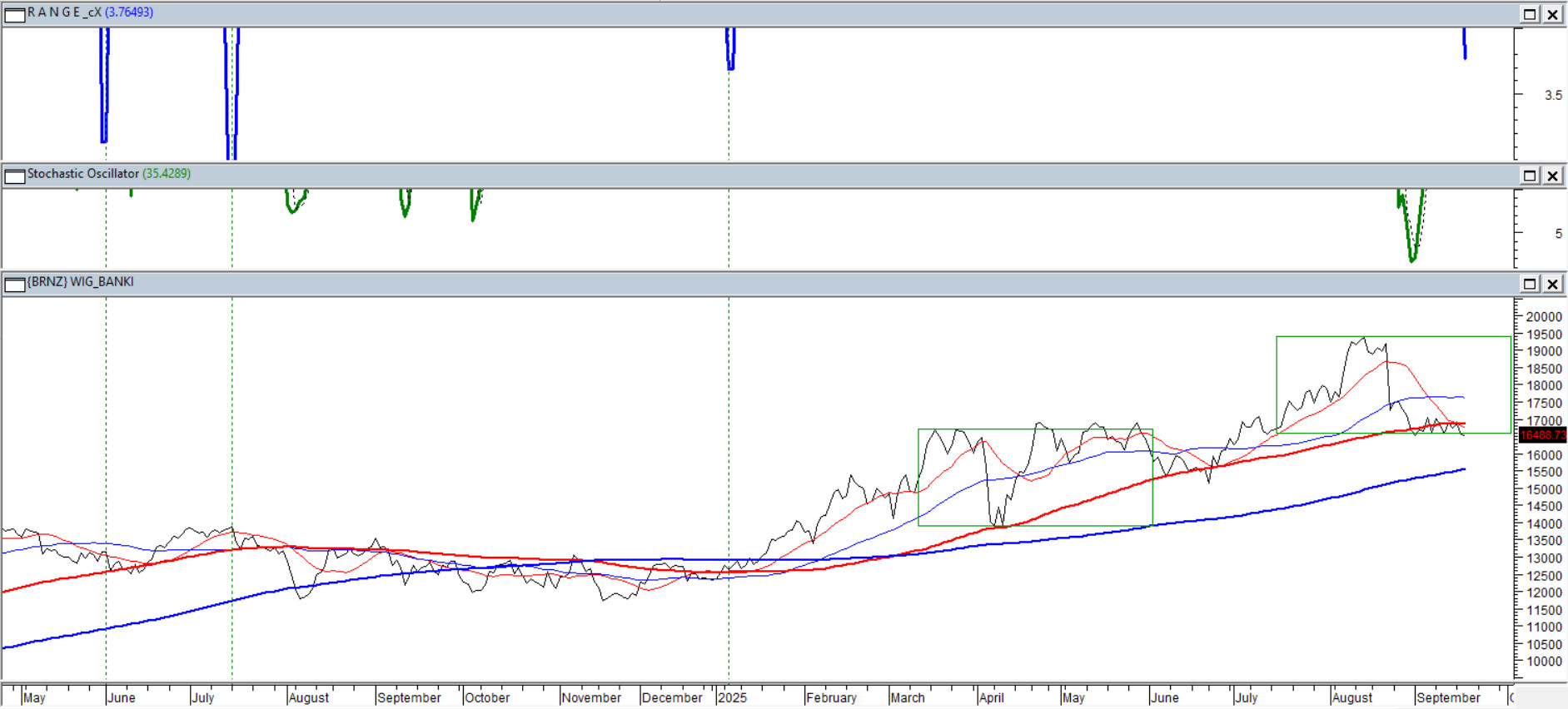The width and height of the screenshot is (1568, 709).
Task: Select October on the date axis
Action: tap(487, 697)
